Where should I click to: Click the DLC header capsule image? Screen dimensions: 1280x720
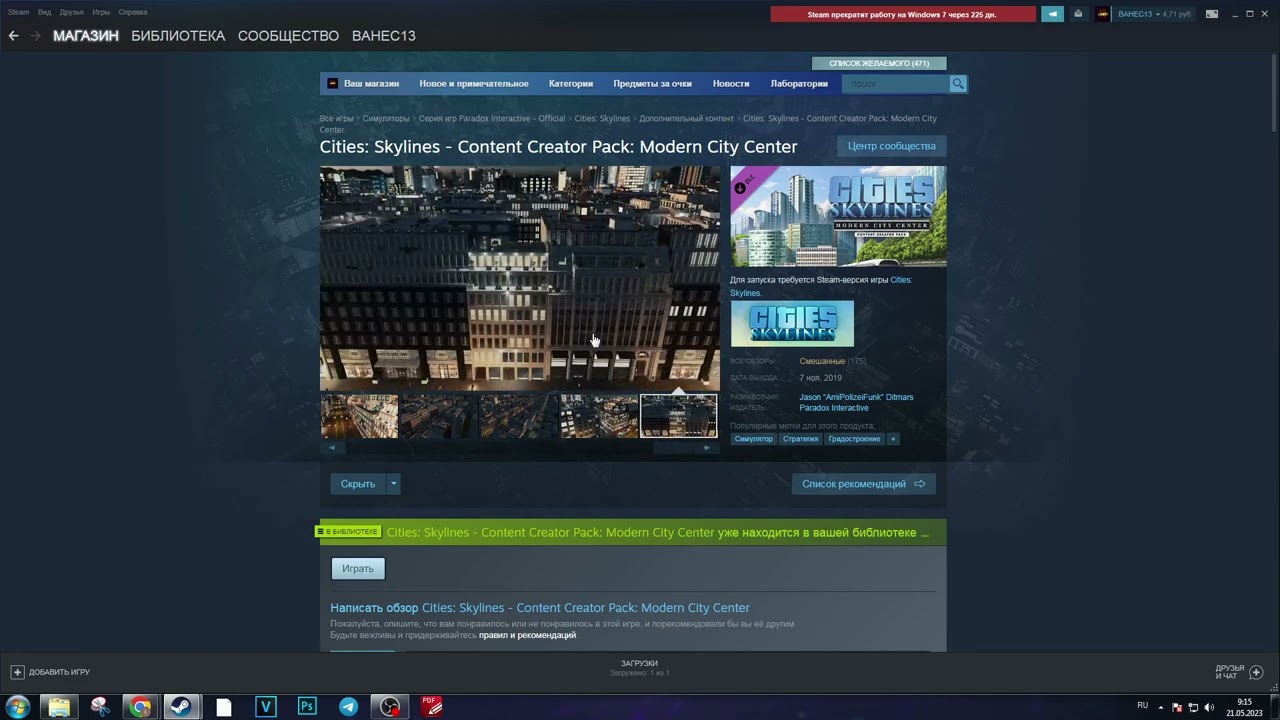[838, 216]
